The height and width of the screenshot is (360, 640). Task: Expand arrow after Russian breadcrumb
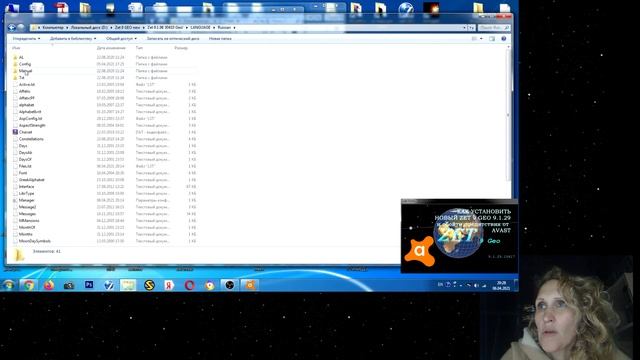click(x=234, y=27)
